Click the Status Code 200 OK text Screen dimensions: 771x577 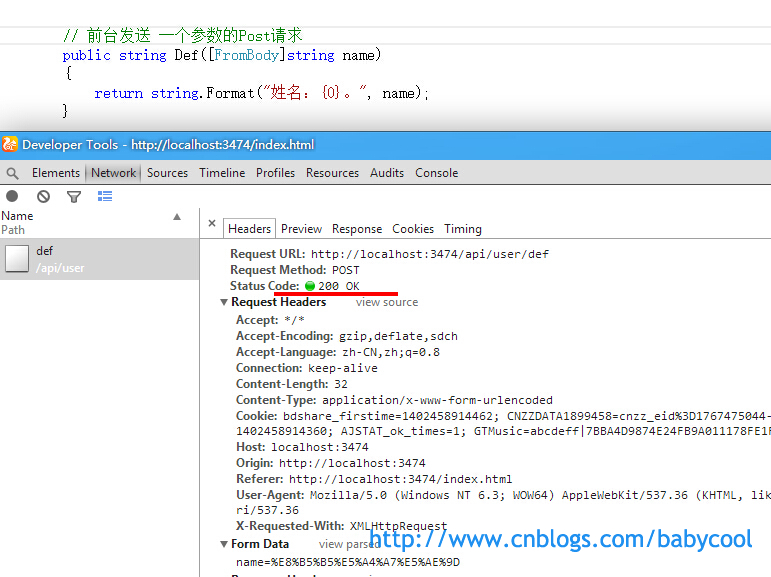295,286
